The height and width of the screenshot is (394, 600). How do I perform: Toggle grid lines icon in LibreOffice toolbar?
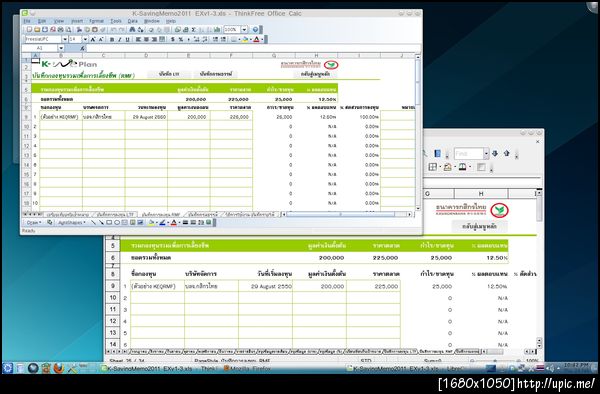[481, 167]
